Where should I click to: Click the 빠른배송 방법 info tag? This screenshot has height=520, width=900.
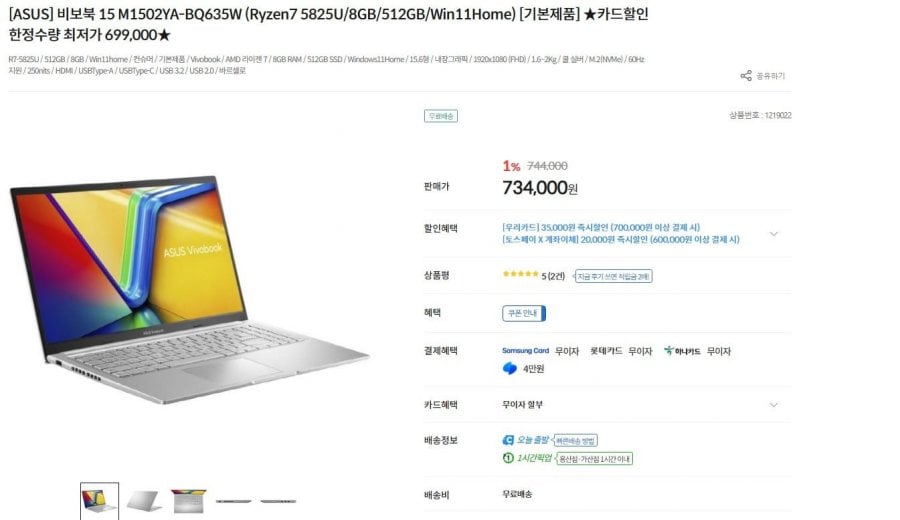pyautogui.click(x=575, y=441)
